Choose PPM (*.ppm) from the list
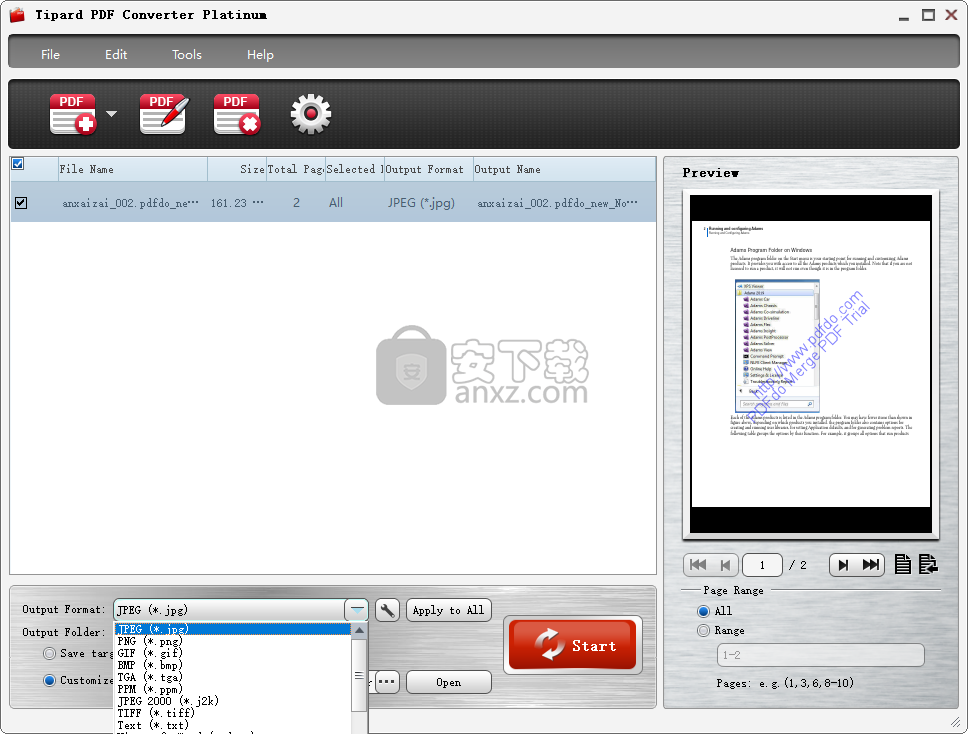The height and width of the screenshot is (734, 968). pyautogui.click(x=233, y=689)
